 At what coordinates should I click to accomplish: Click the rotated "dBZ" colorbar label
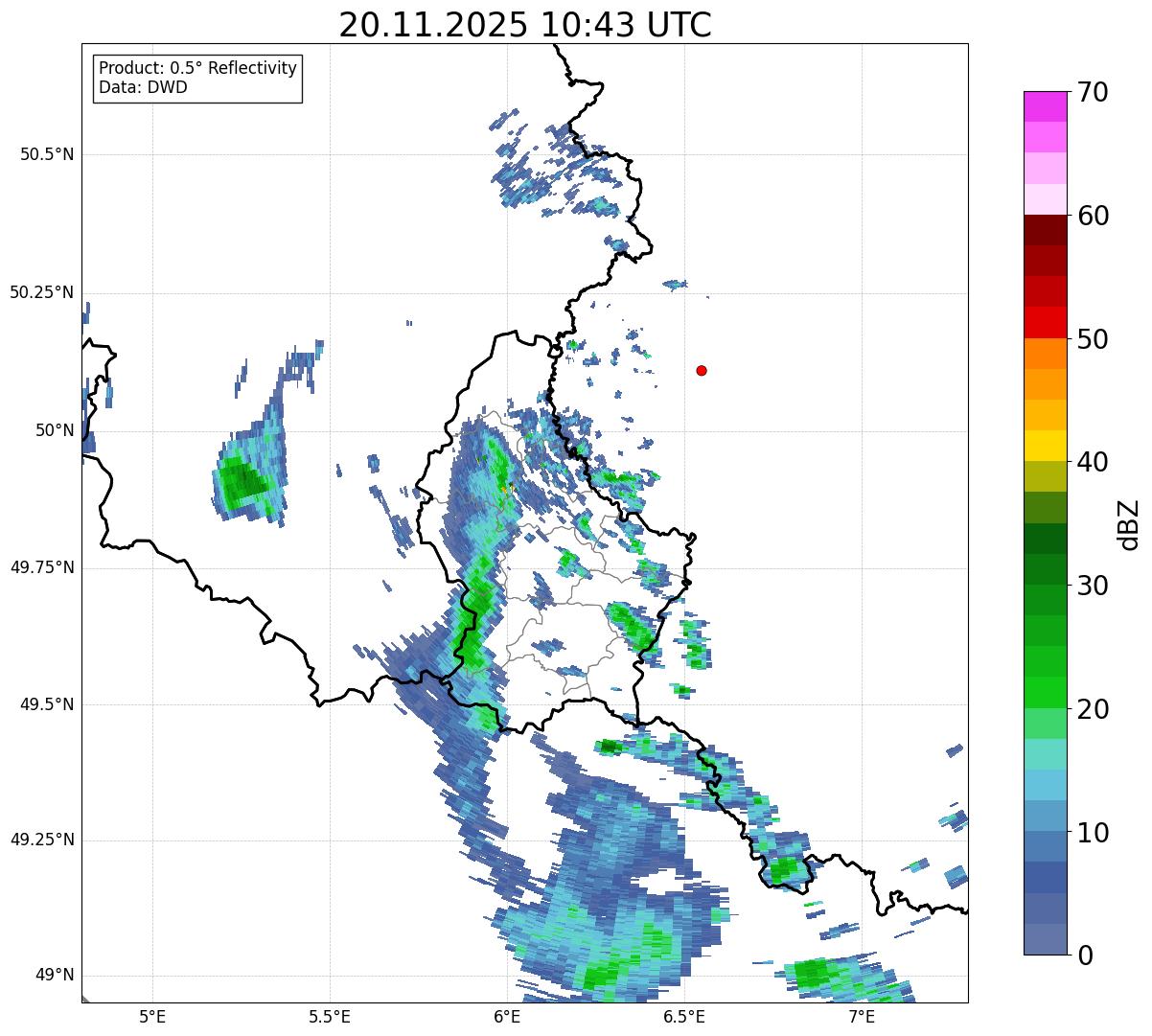1129,524
